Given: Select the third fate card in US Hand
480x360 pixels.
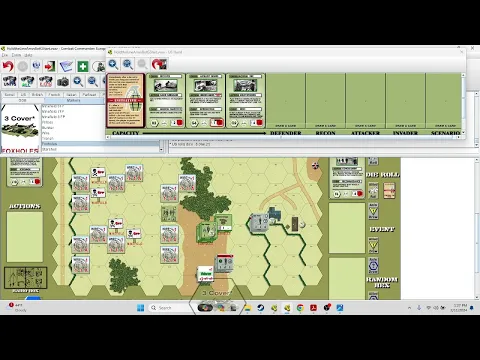Looking at the screenshot, I should point(246,100).
